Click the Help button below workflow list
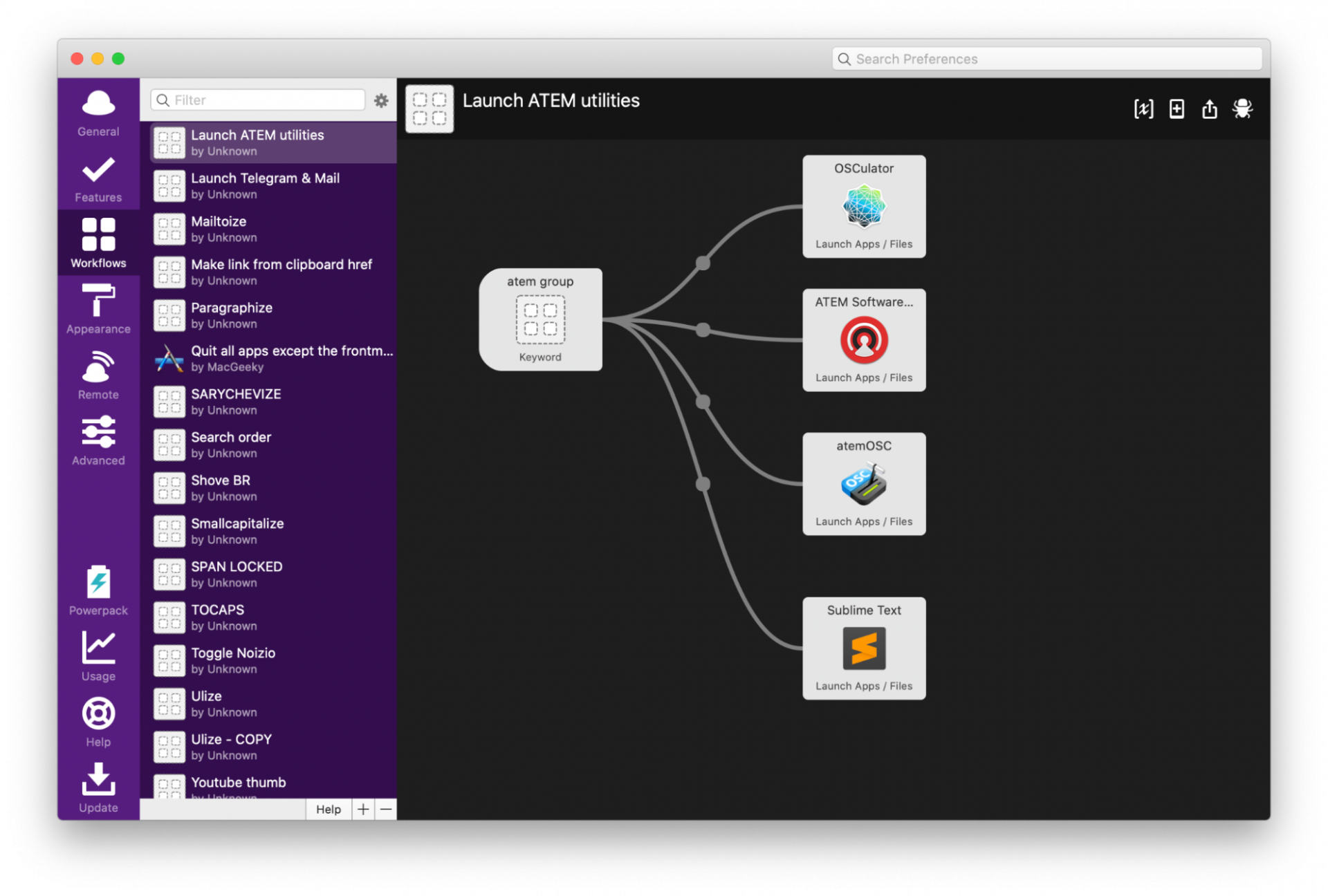The height and width of the screenshot is (896, 1328). pos(328,809)
